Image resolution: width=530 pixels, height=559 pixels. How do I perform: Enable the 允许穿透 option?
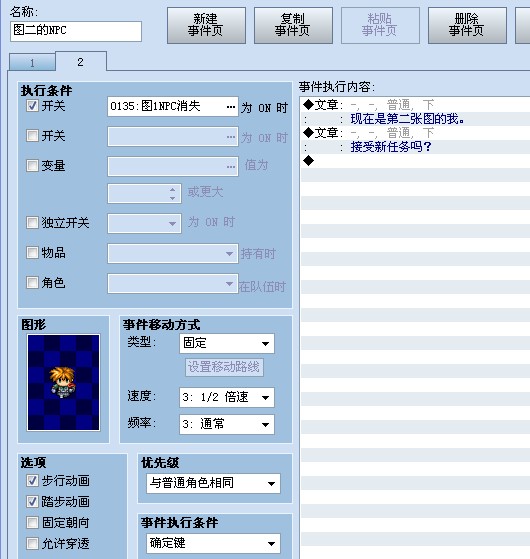(x=32, y=544)
